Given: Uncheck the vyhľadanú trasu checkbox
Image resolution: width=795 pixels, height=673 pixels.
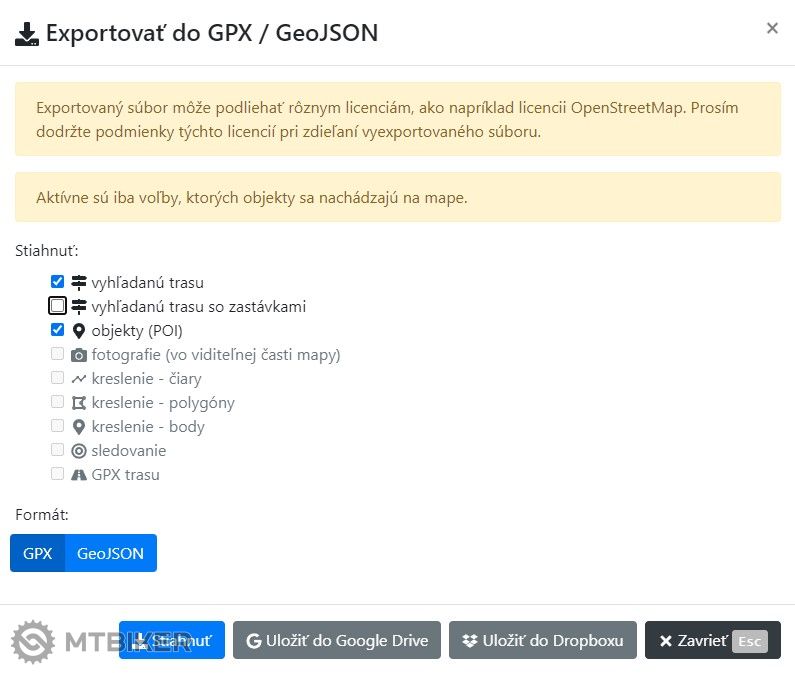Looking at the screenshot, I should [x=58, y=282].
